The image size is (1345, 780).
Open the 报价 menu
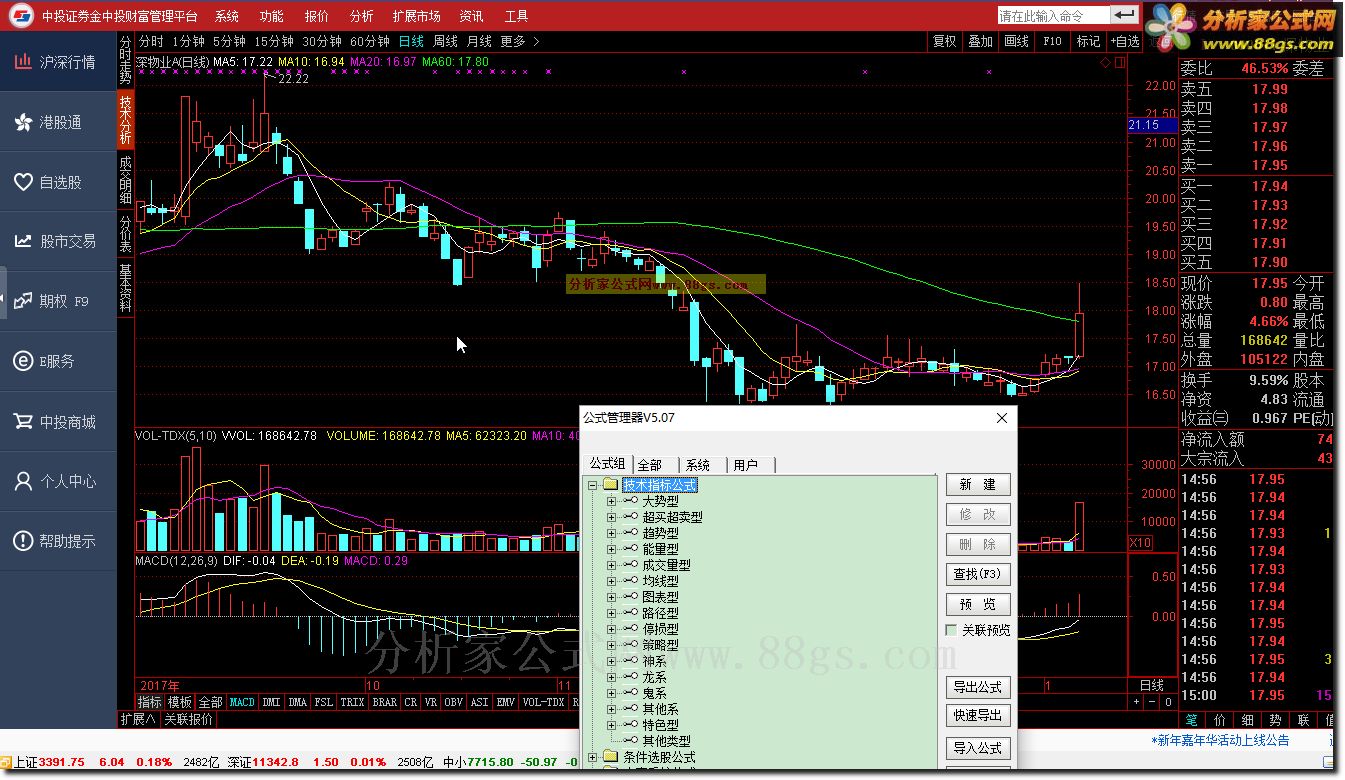coord(316,16)
